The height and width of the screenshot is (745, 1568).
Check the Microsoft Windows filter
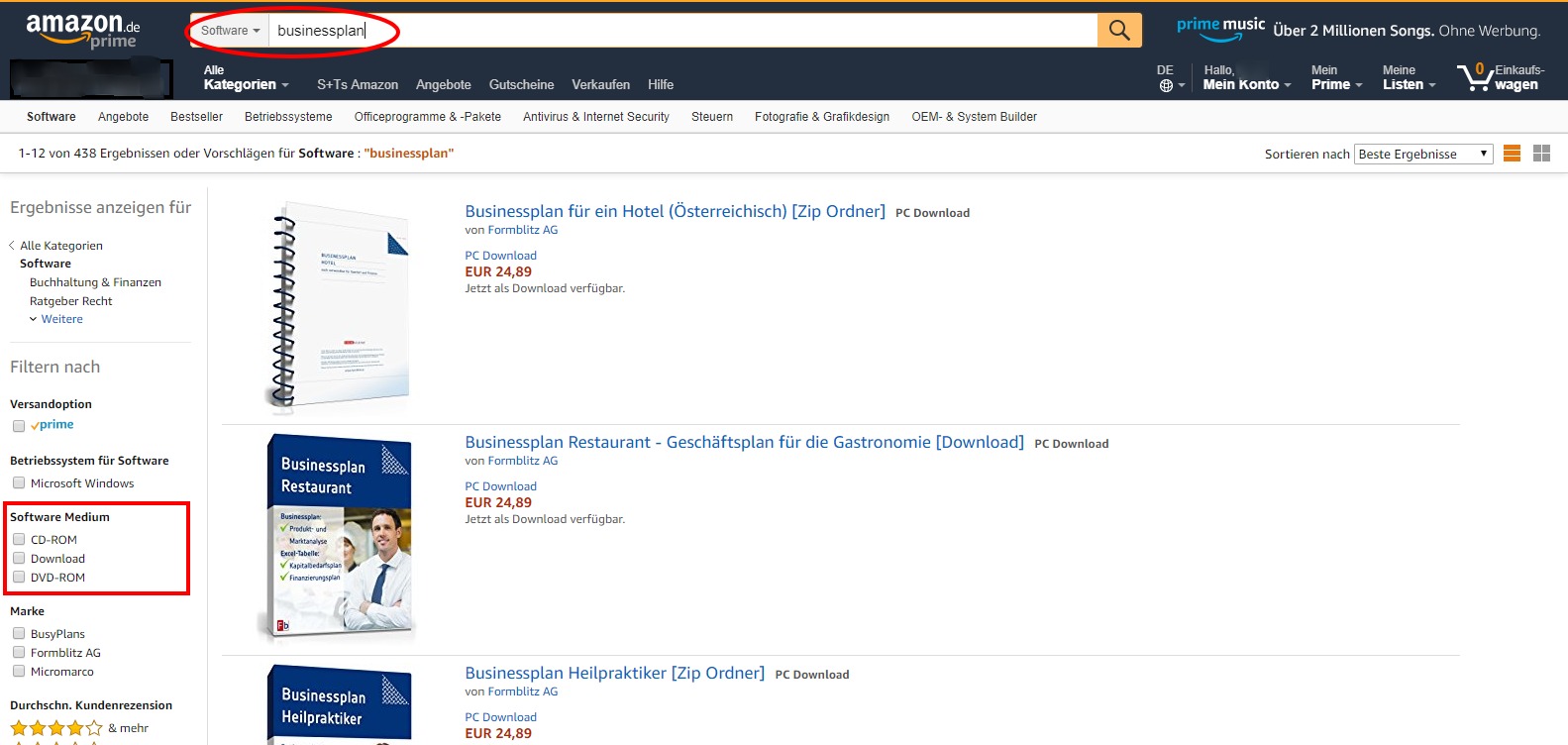click(x=19, y=483)
